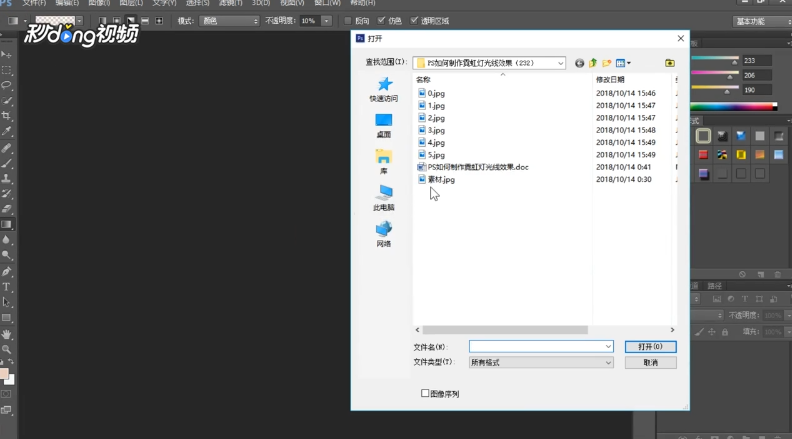Screen dimensions: 792x439
Task: Open the opacity 10% slider arrow
Action: [x=326, y=21]
